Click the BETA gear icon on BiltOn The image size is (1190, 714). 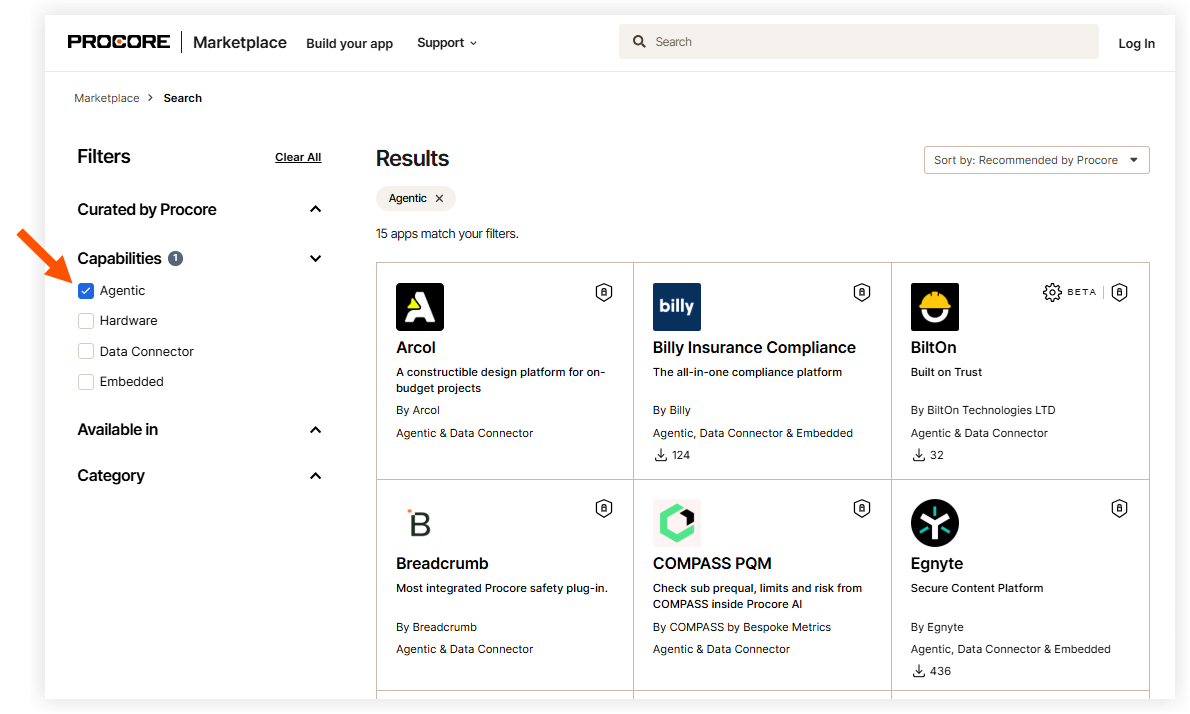tap(1052, 292)
